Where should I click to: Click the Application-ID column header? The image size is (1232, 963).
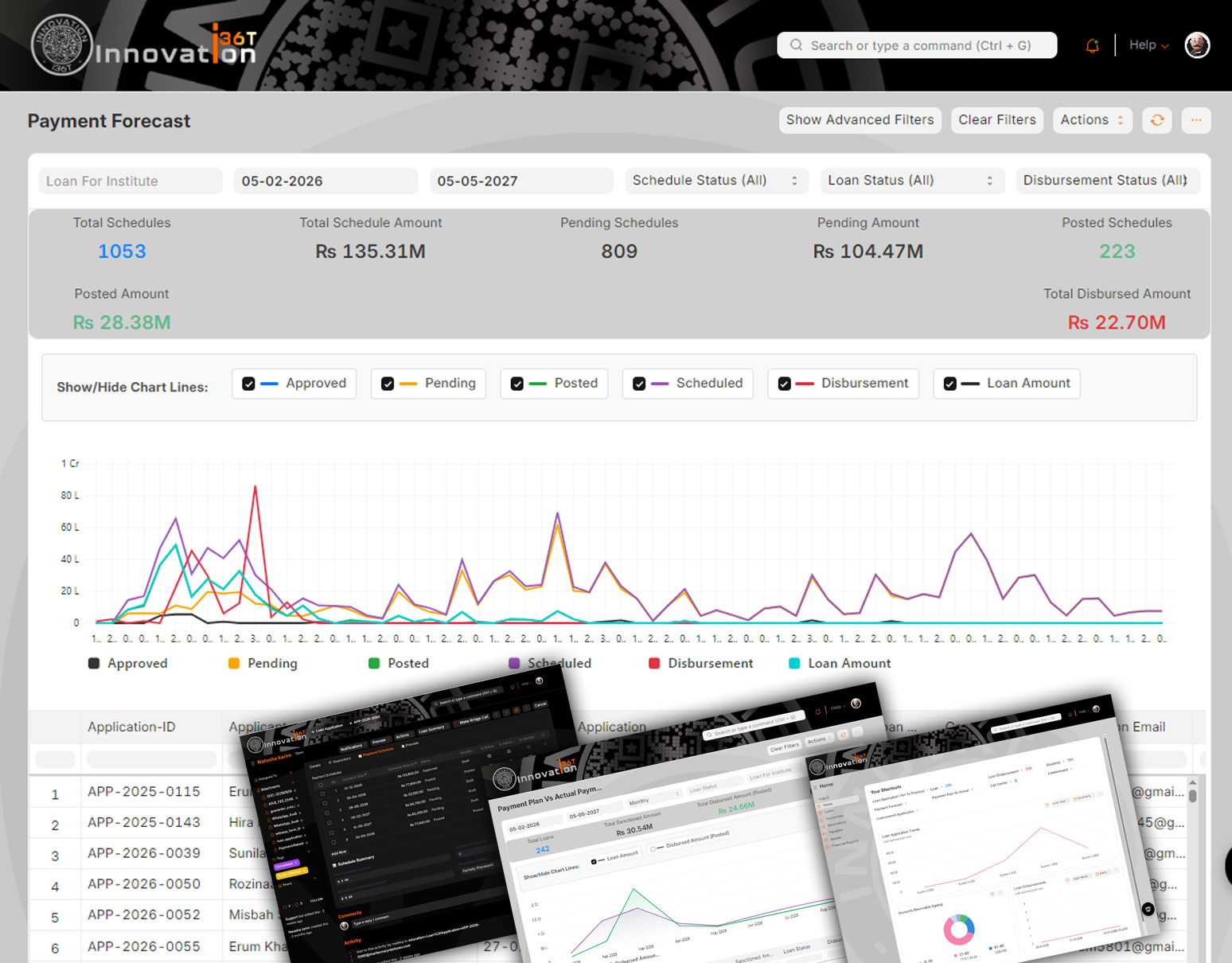click(131, 727)
